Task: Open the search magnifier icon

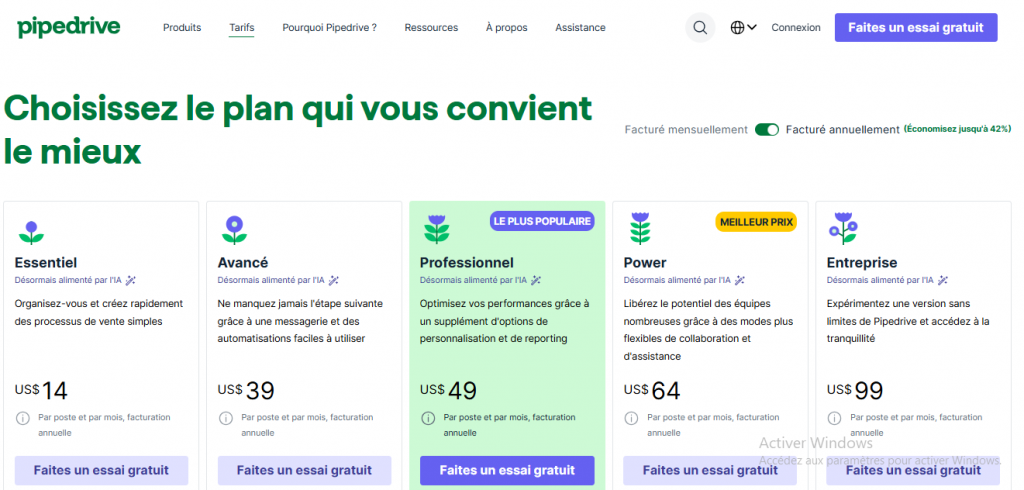Action: point(700,27)
